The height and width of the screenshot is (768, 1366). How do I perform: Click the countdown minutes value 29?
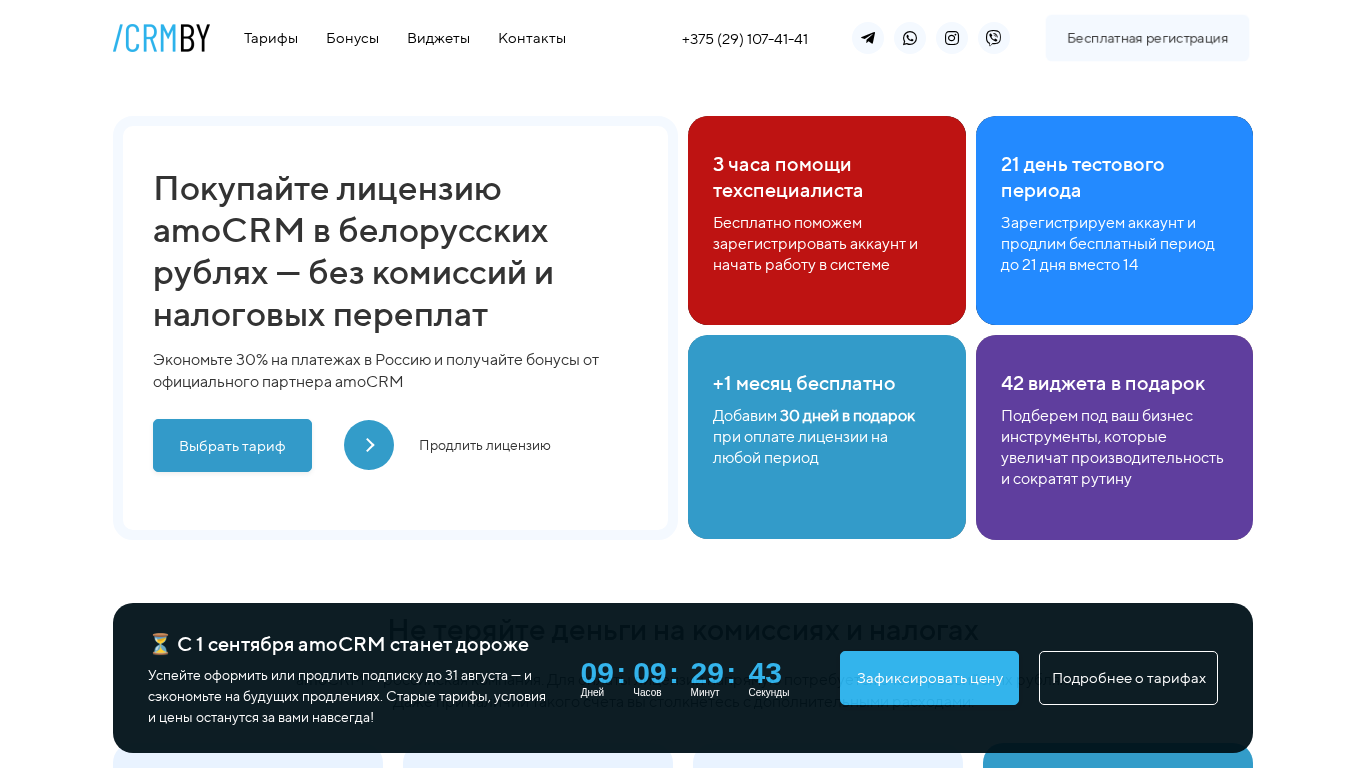(x=707, y=673)
